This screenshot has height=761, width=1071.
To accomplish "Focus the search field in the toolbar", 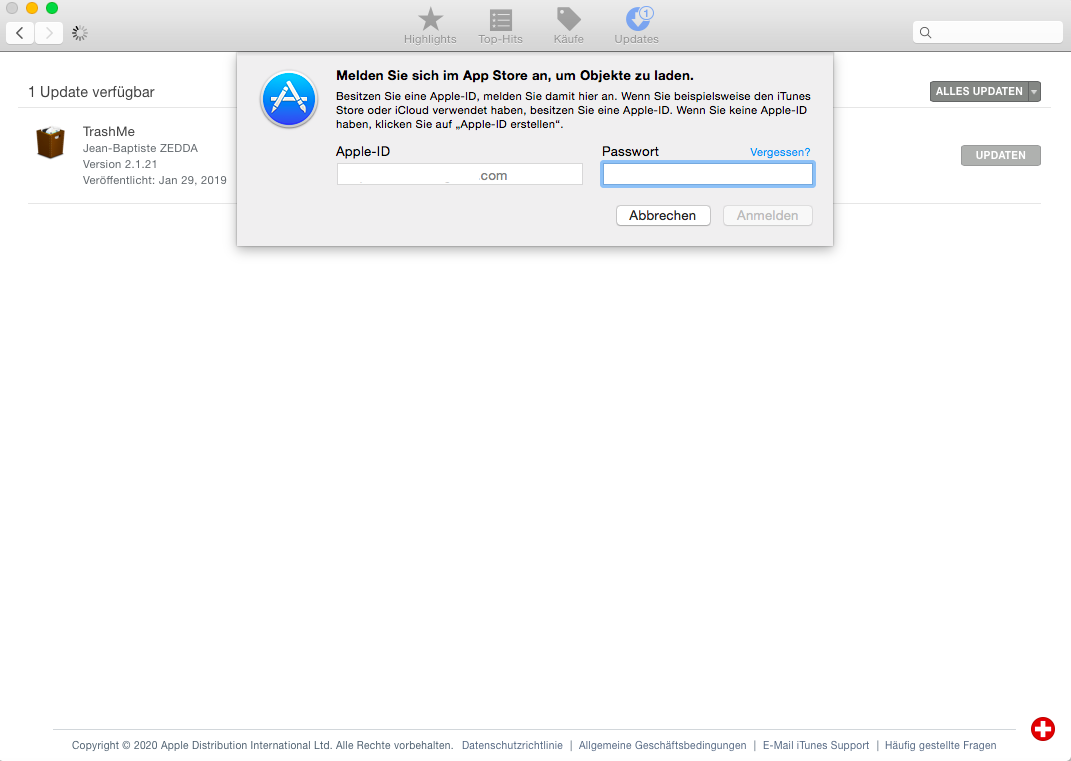I will [x=988, y=32].
